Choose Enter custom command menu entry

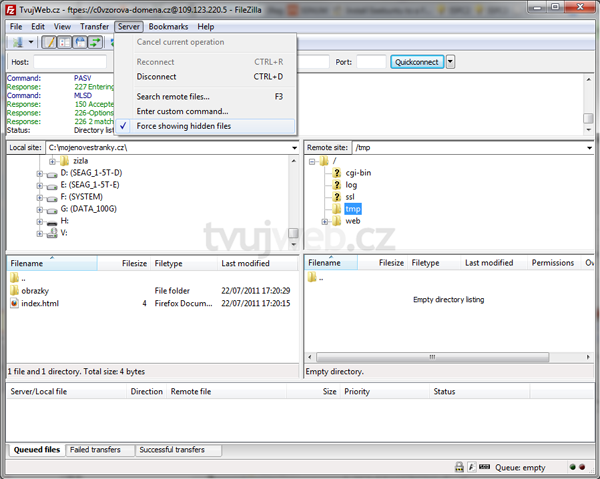[x=205, y=111]
